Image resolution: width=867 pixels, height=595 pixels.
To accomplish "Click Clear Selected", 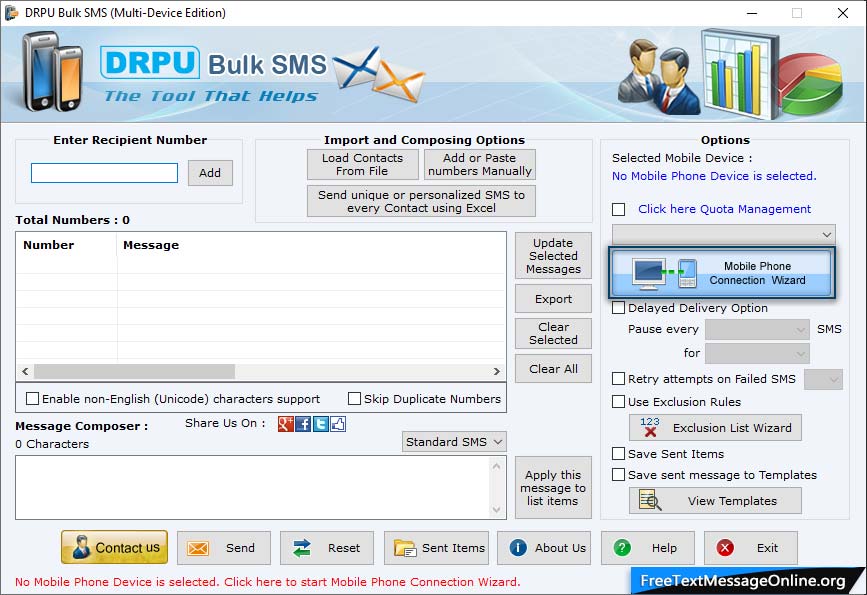I will coord(553,333).
